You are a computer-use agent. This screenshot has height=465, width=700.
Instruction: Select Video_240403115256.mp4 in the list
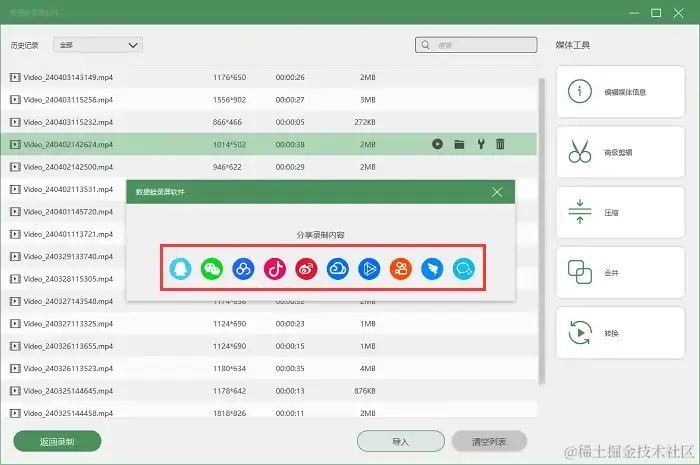point(269,100)
